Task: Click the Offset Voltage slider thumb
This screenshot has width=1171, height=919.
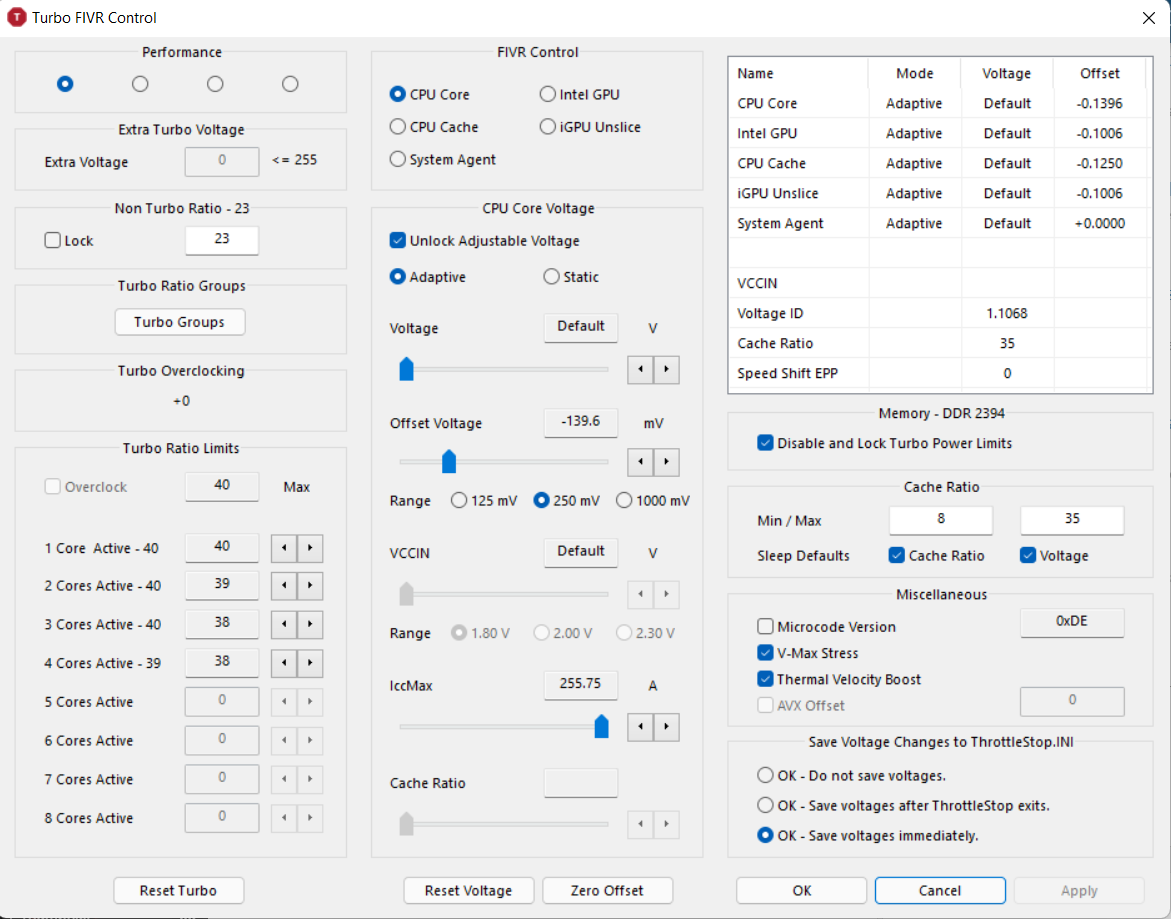Action: 449,461
